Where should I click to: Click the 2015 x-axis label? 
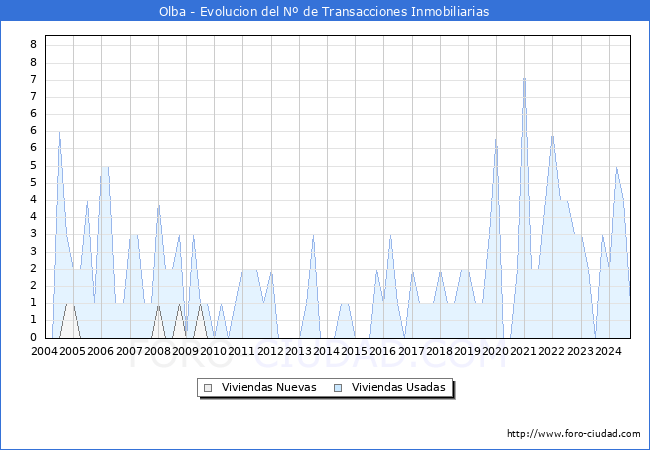click(x=354, y=351)
